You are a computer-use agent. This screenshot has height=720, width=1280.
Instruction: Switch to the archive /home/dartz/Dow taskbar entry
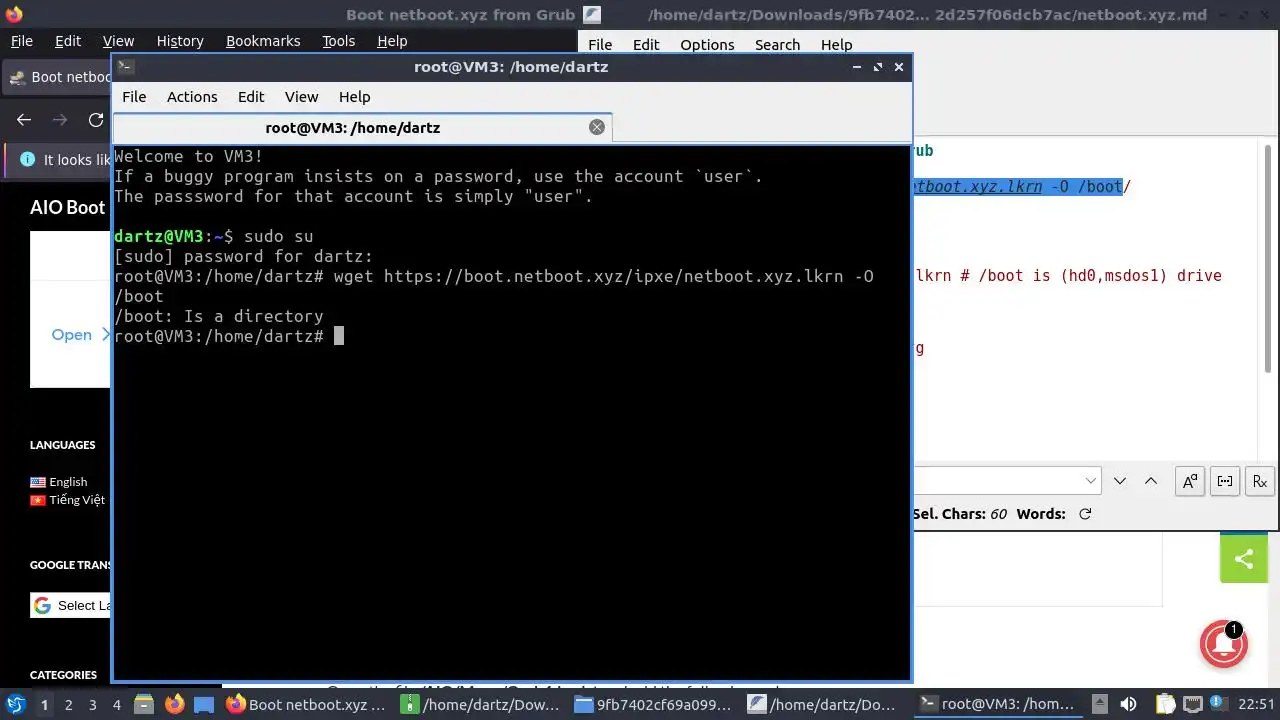481,705
